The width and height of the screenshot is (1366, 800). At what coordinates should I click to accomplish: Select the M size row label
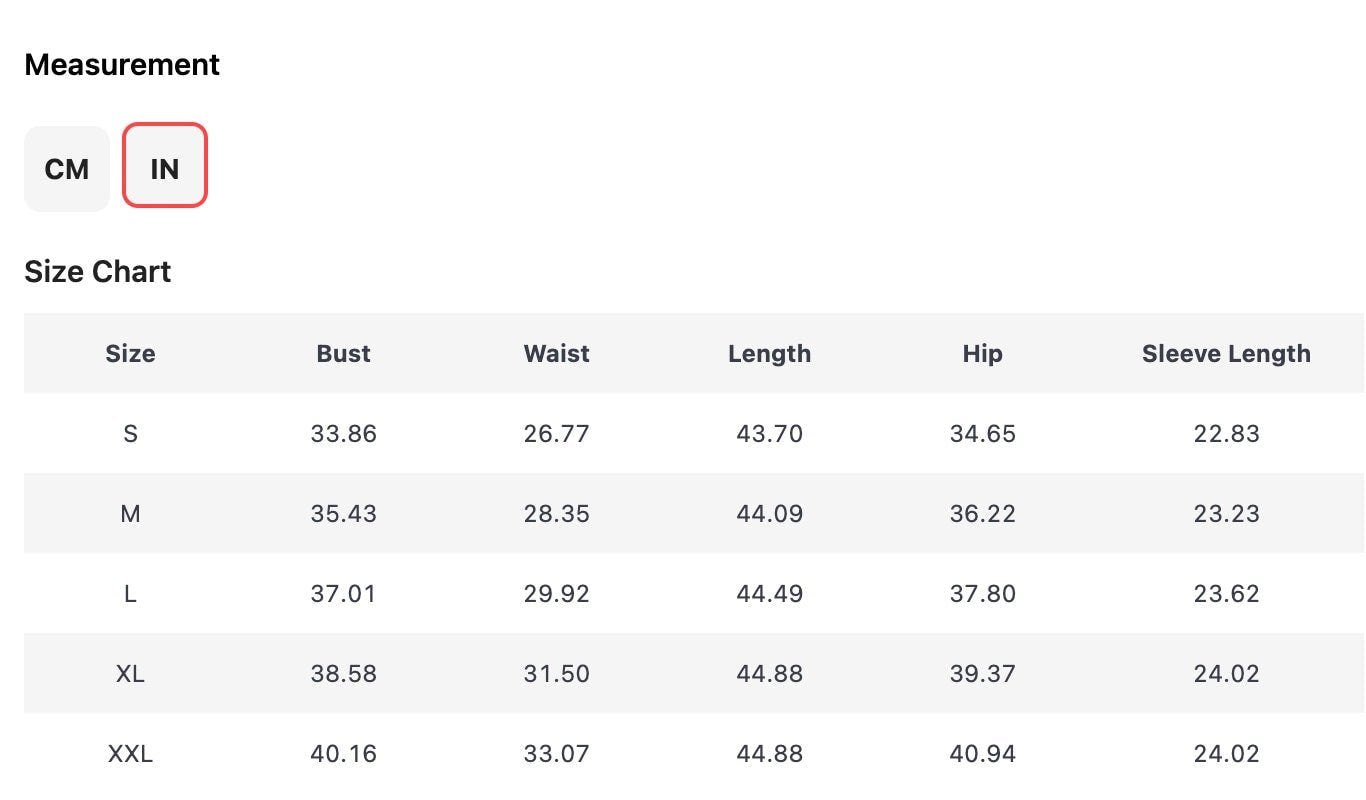pyautogui.click(x=130, y=514)
